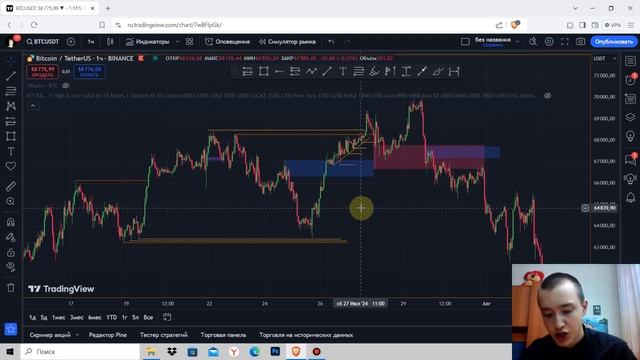Open indicator templates grid icon

coord(189,42)
